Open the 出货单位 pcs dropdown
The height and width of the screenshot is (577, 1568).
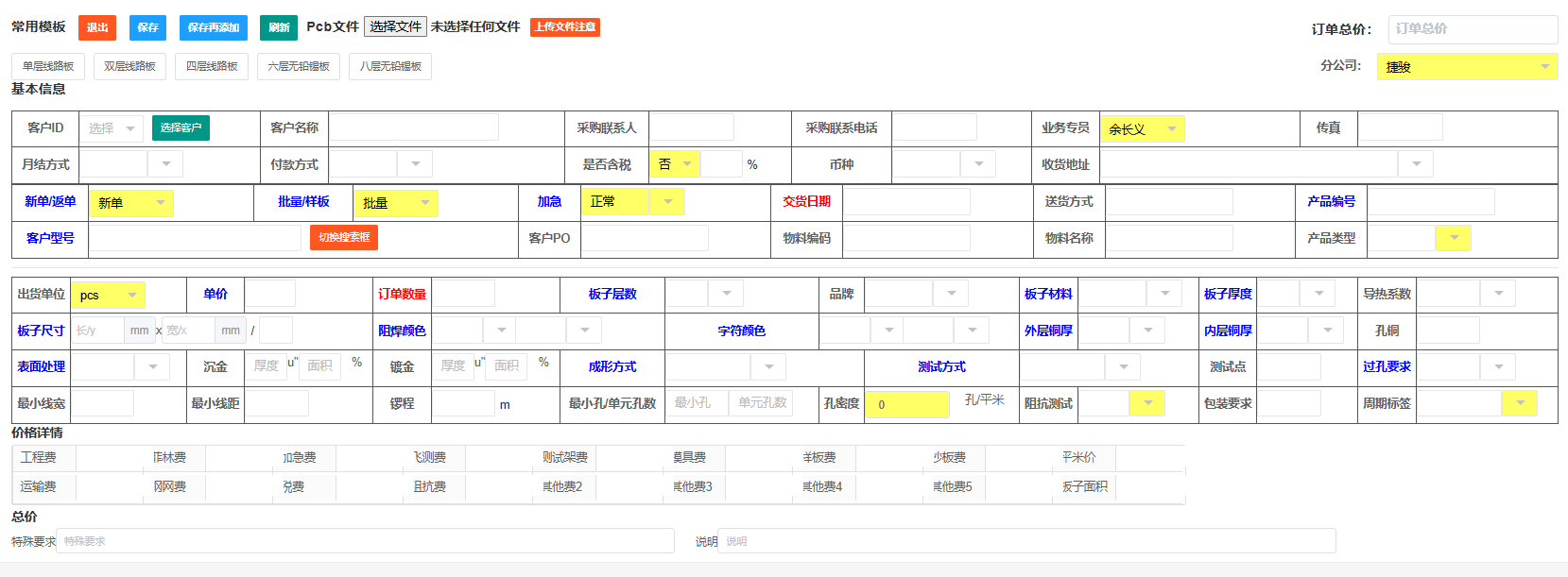(108, 295)
